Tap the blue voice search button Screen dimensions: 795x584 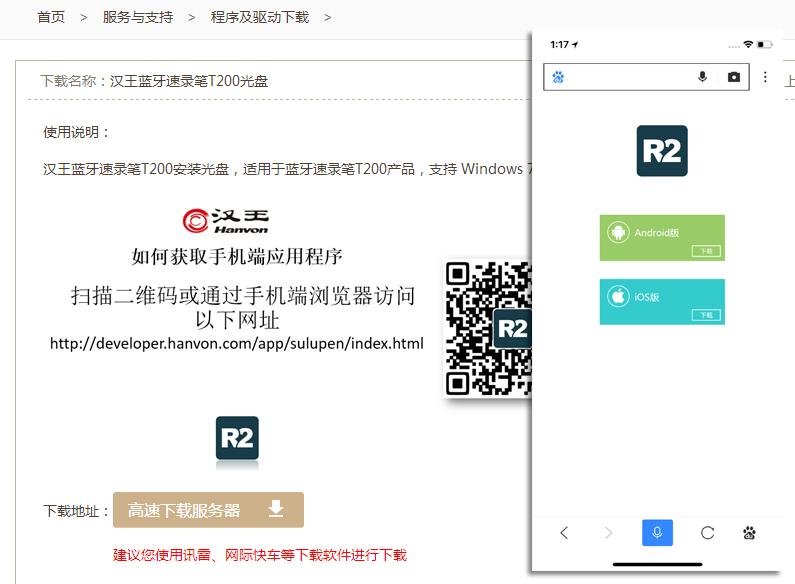657,533
